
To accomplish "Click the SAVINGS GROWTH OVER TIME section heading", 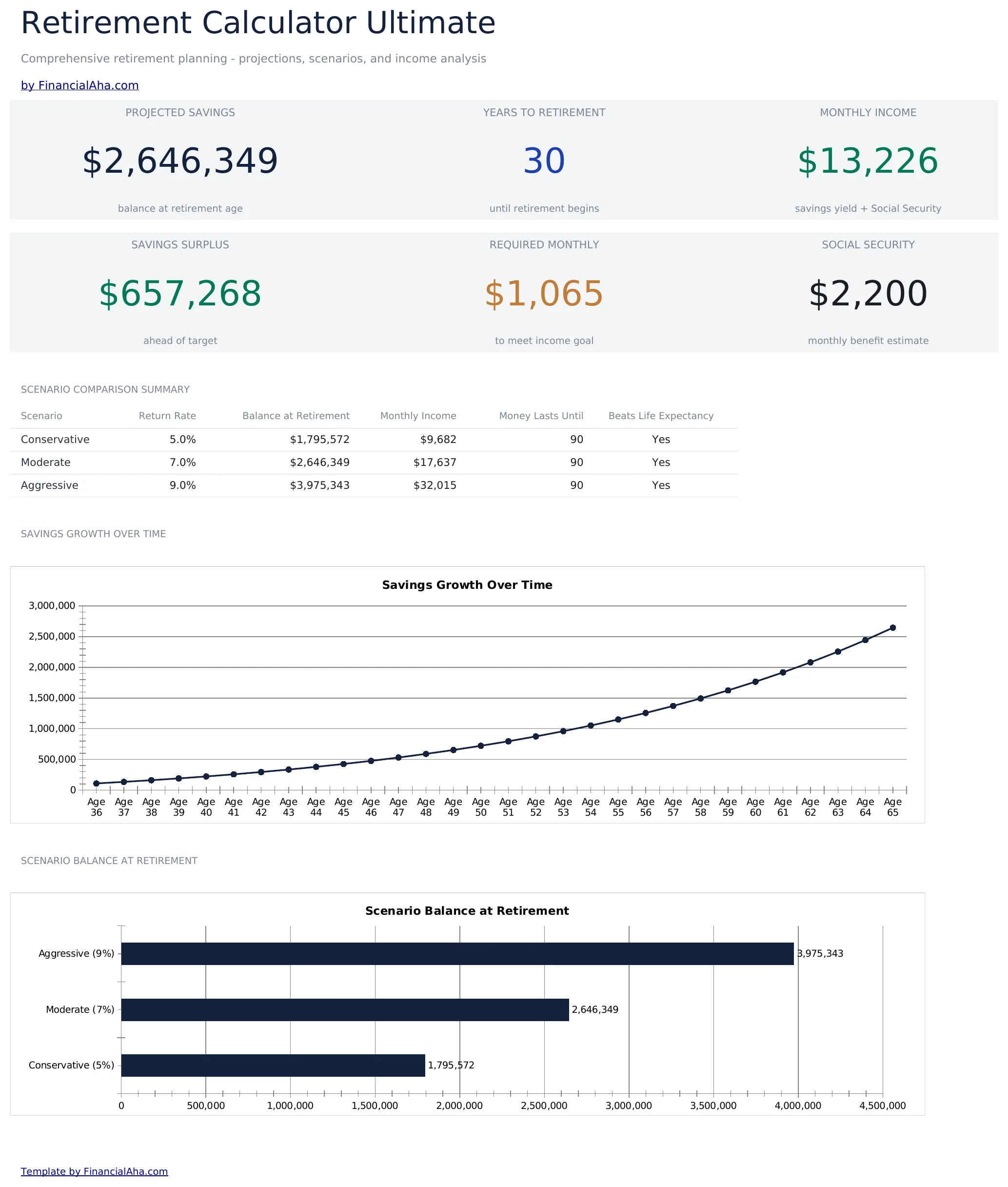I will [x=93, y=533].
